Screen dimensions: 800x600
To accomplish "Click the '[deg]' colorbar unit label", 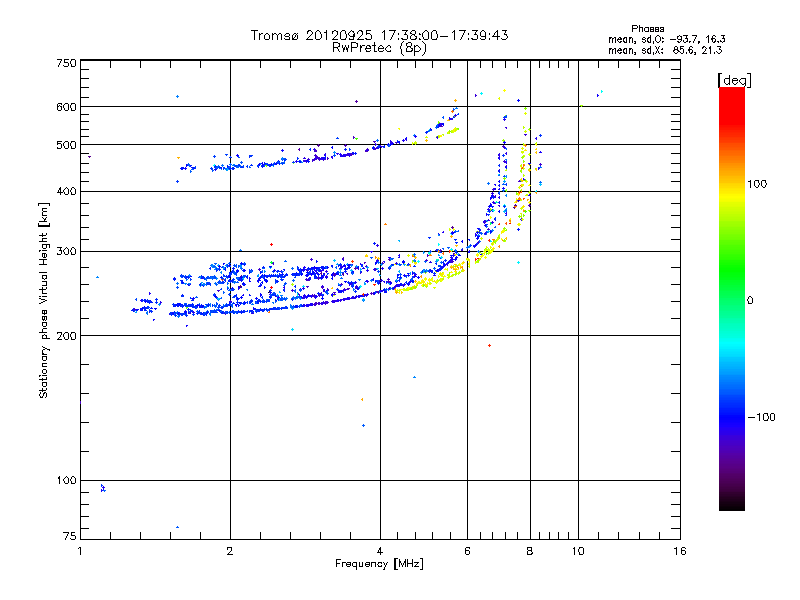I will (x=734, y=80).
